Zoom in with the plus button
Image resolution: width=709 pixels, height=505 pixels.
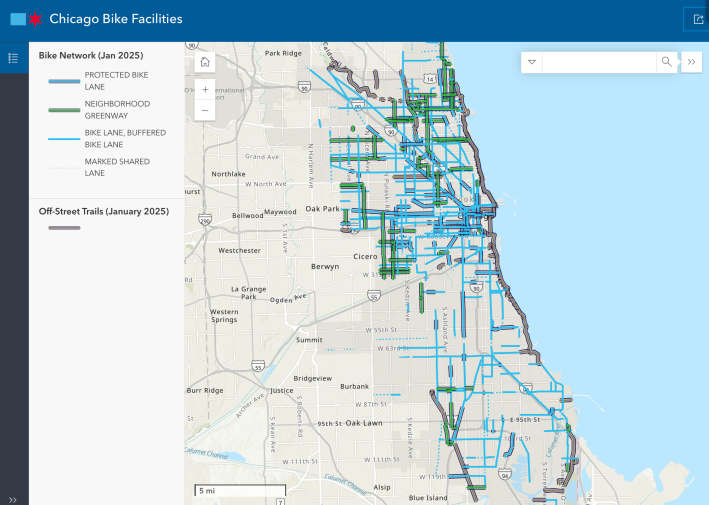click(204, 89)
